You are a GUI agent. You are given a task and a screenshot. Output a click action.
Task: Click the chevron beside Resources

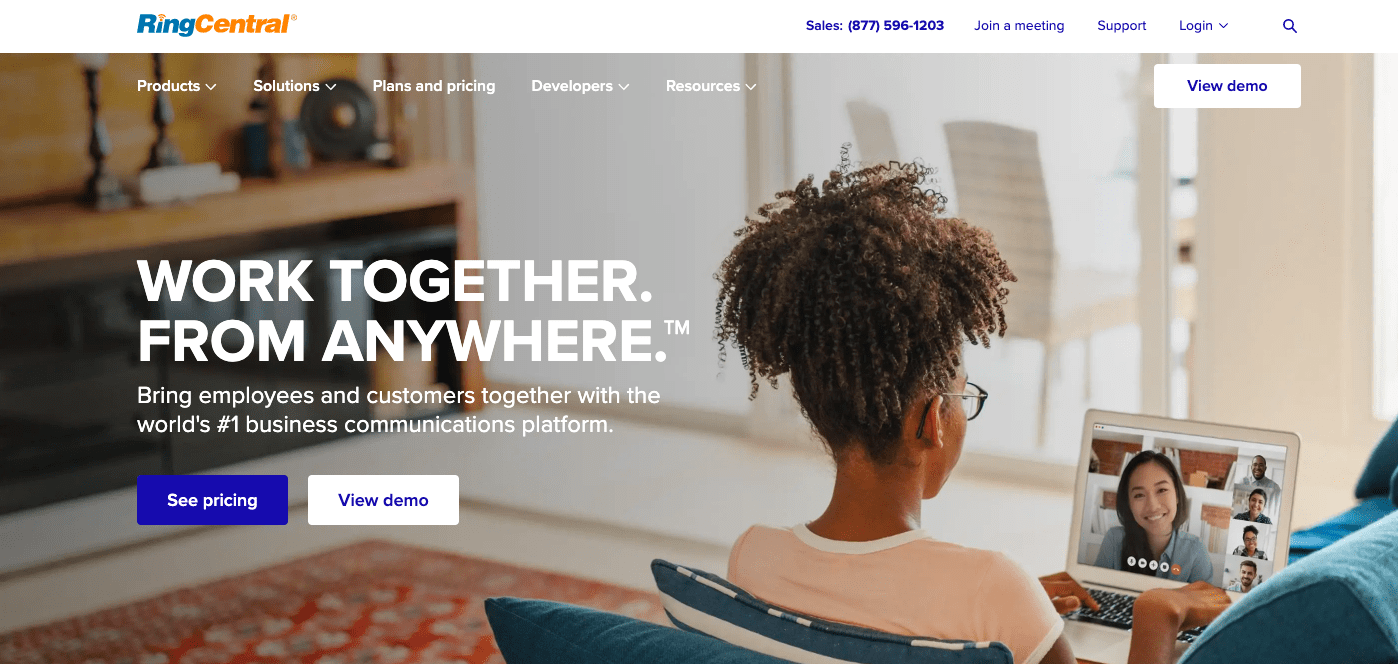pyautogui.click(x=751, y=87)
